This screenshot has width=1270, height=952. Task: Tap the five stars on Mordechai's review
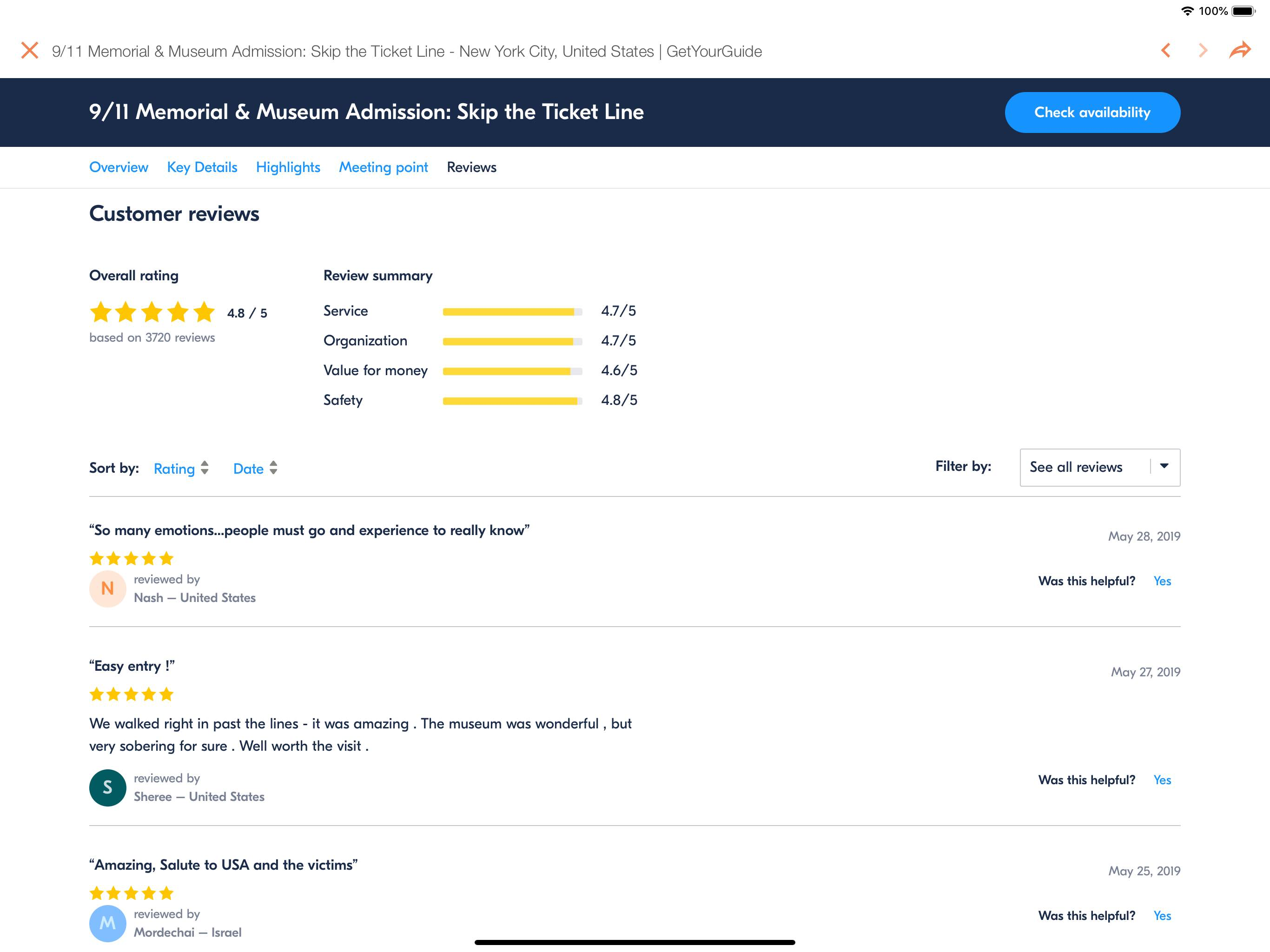pos(132,893)
